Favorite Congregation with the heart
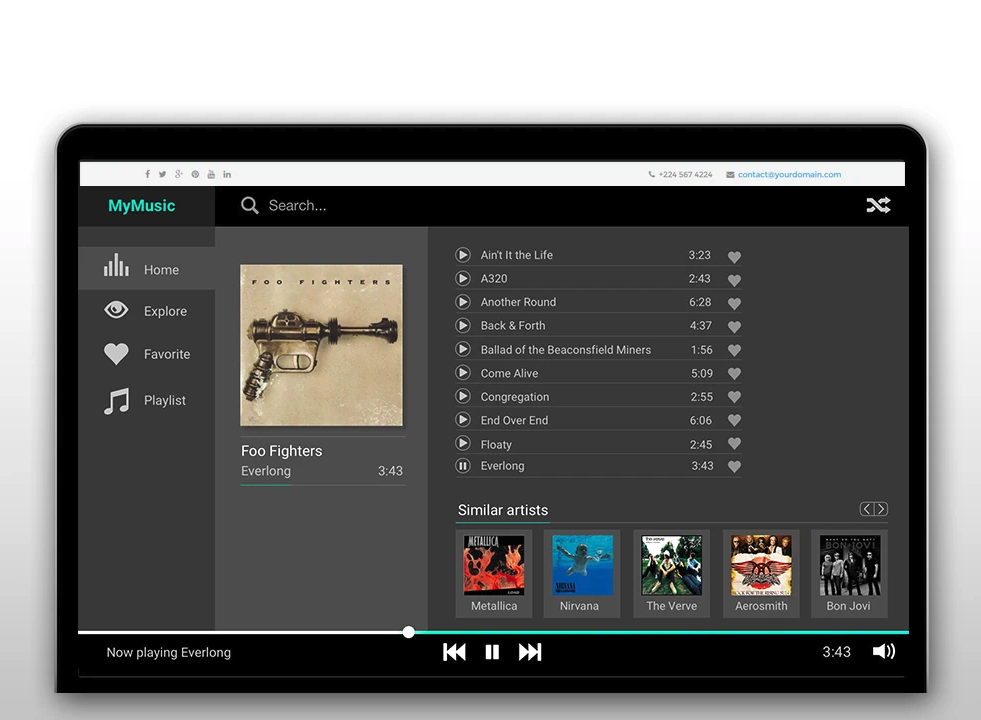Screen dimensions: 981x720 [x=734, y=397]
